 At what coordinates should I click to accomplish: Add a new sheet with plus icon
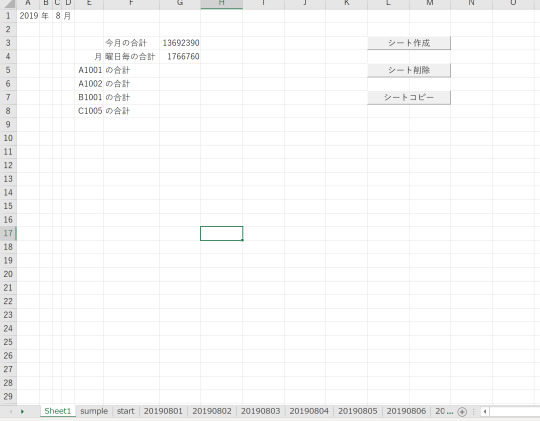click(x=462, y=411)
